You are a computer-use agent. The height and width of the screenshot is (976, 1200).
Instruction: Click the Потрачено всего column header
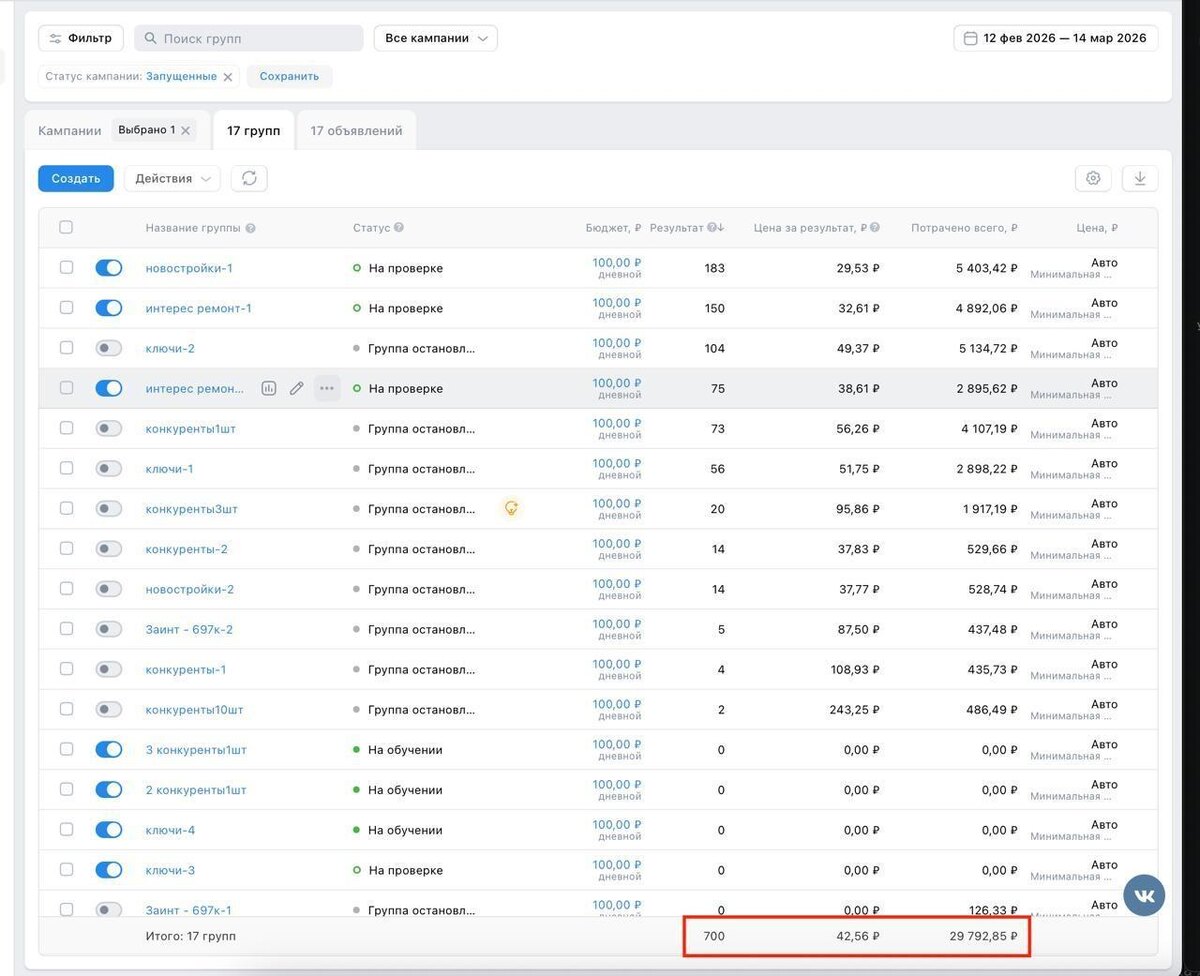964,228
